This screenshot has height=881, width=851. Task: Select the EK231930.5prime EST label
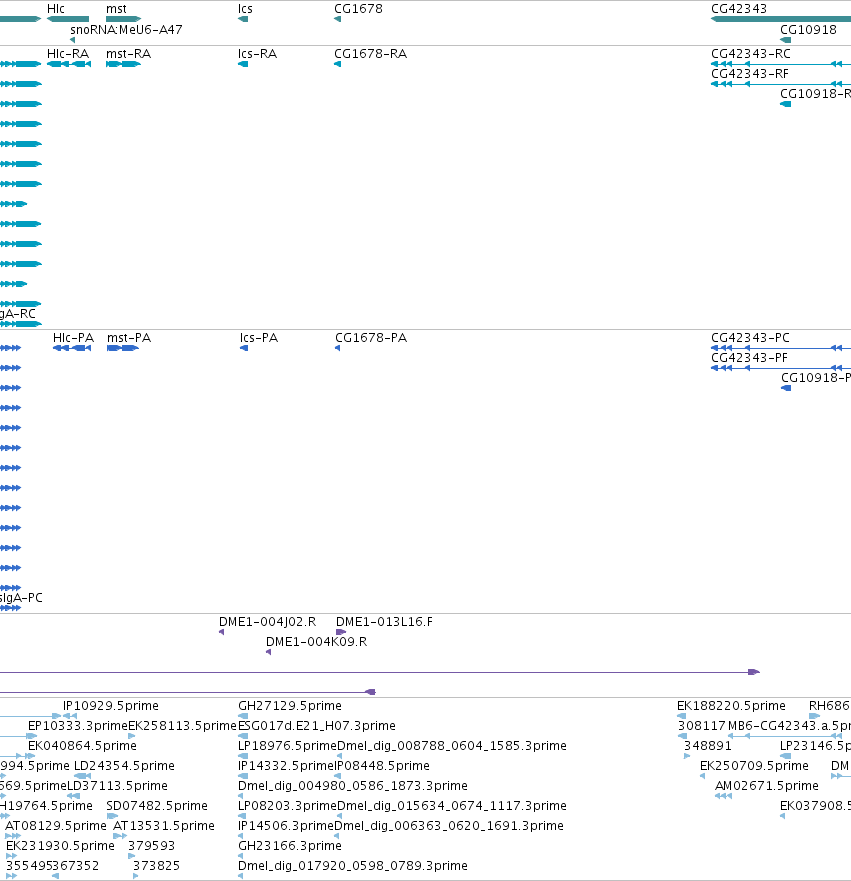coord(60,846)
